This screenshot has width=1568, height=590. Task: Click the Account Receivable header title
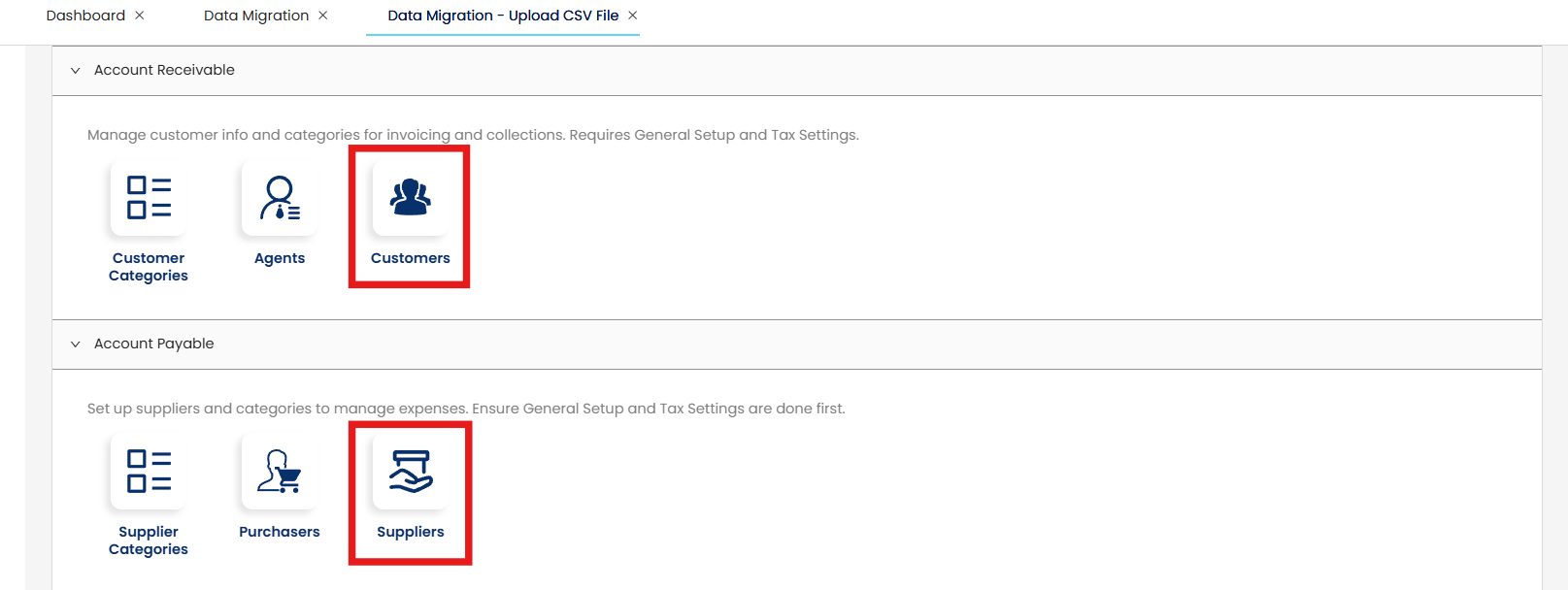coord(164,70)
